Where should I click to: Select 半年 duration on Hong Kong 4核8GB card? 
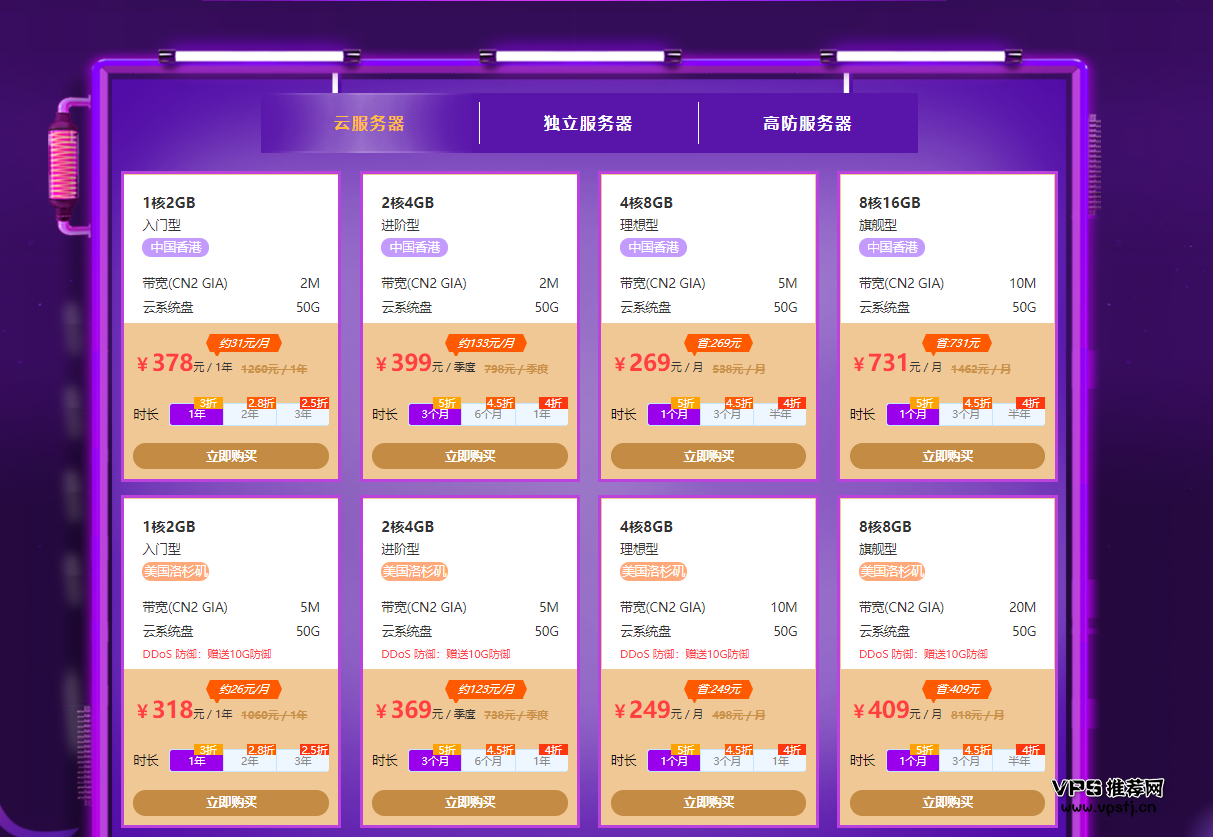tap(780, 414)
